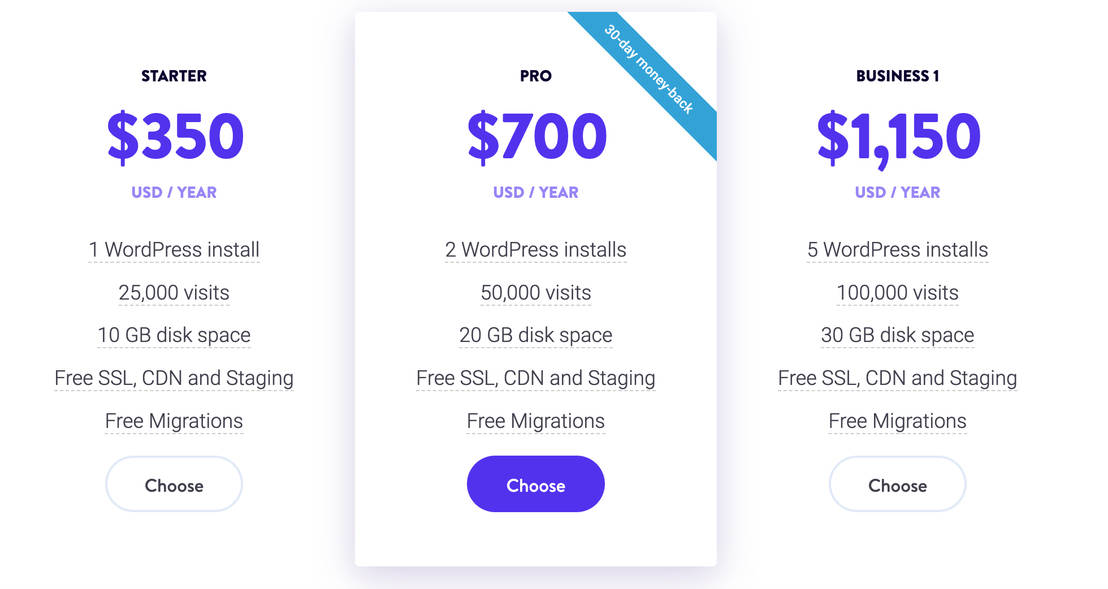Click the 20 GB disk space link

tap(535, 335)
